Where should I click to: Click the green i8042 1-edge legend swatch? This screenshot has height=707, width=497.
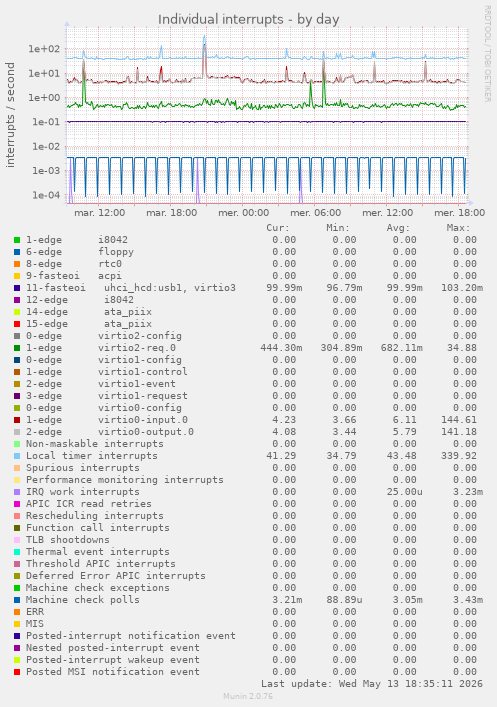tap(17, 240)
